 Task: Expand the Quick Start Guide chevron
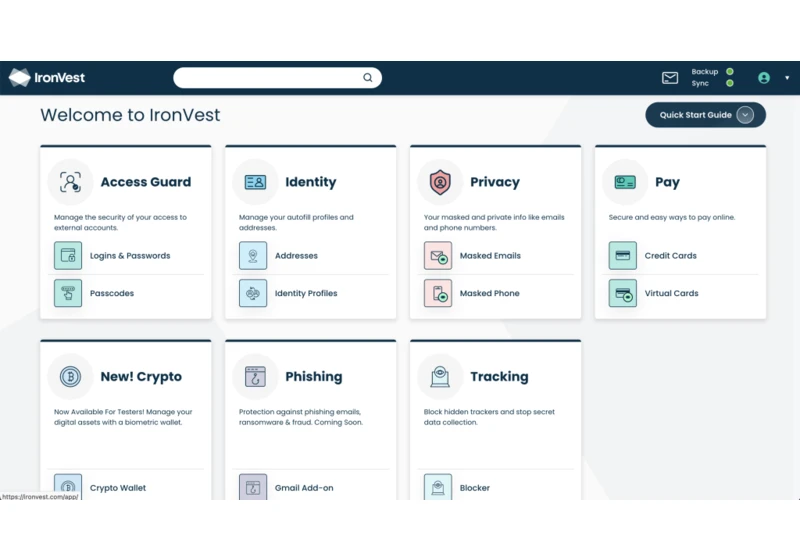click(745, 115)
